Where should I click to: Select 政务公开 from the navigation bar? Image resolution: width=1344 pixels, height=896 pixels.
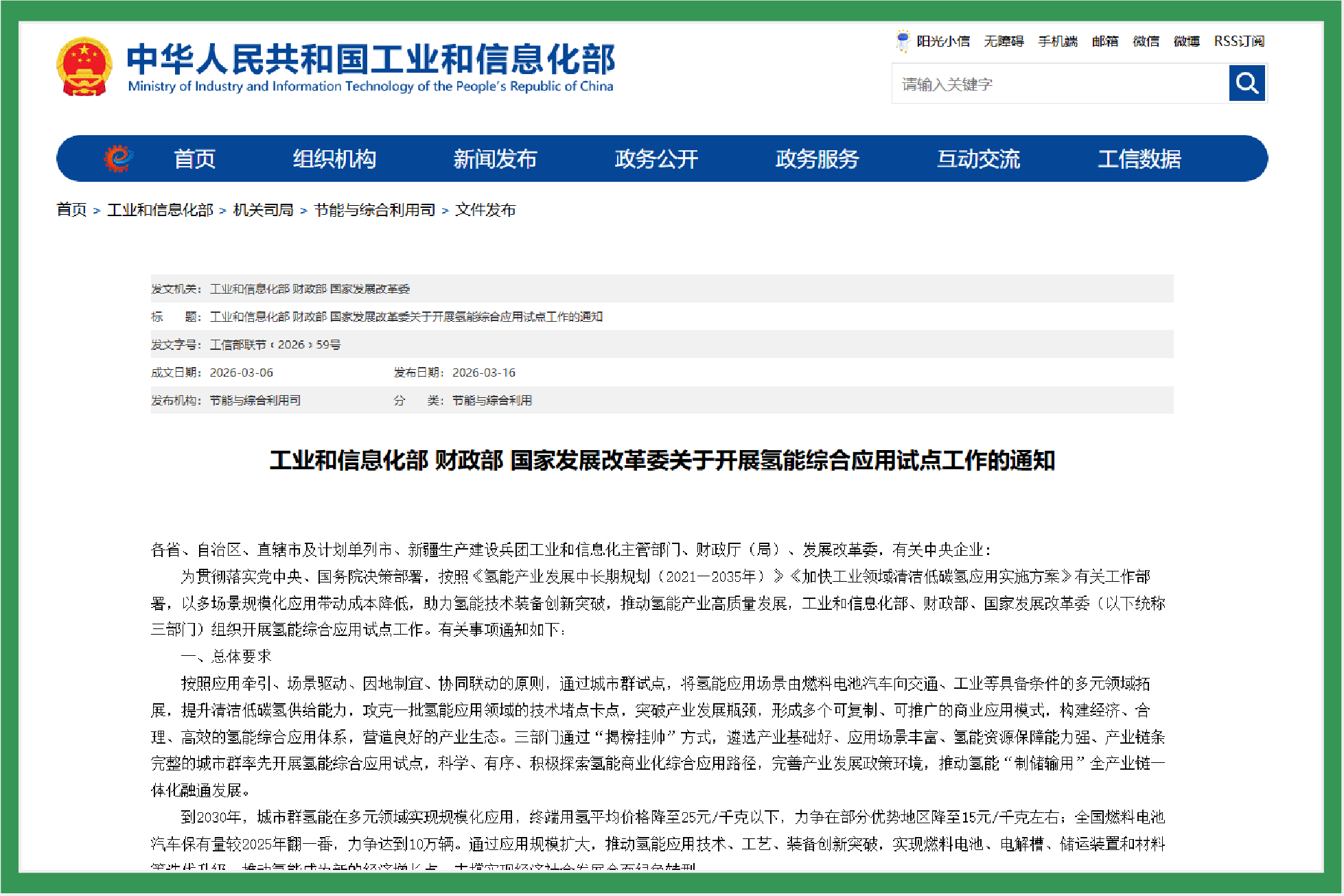[x=656, y=159]
